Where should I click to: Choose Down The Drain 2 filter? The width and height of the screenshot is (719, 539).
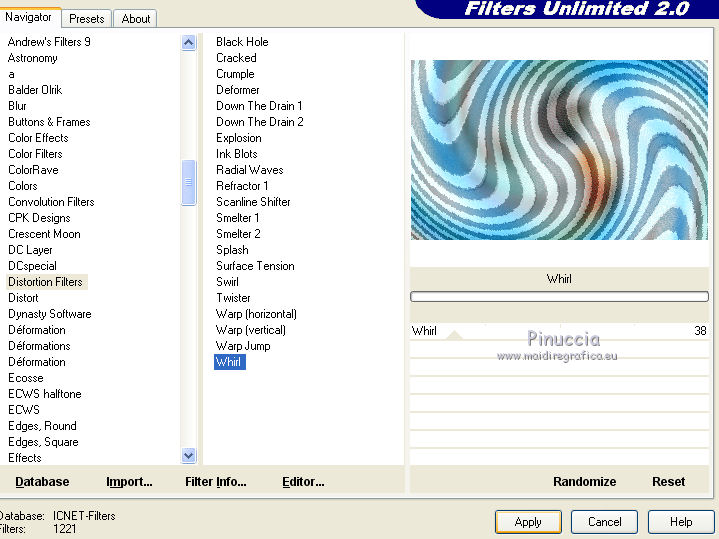260,122
